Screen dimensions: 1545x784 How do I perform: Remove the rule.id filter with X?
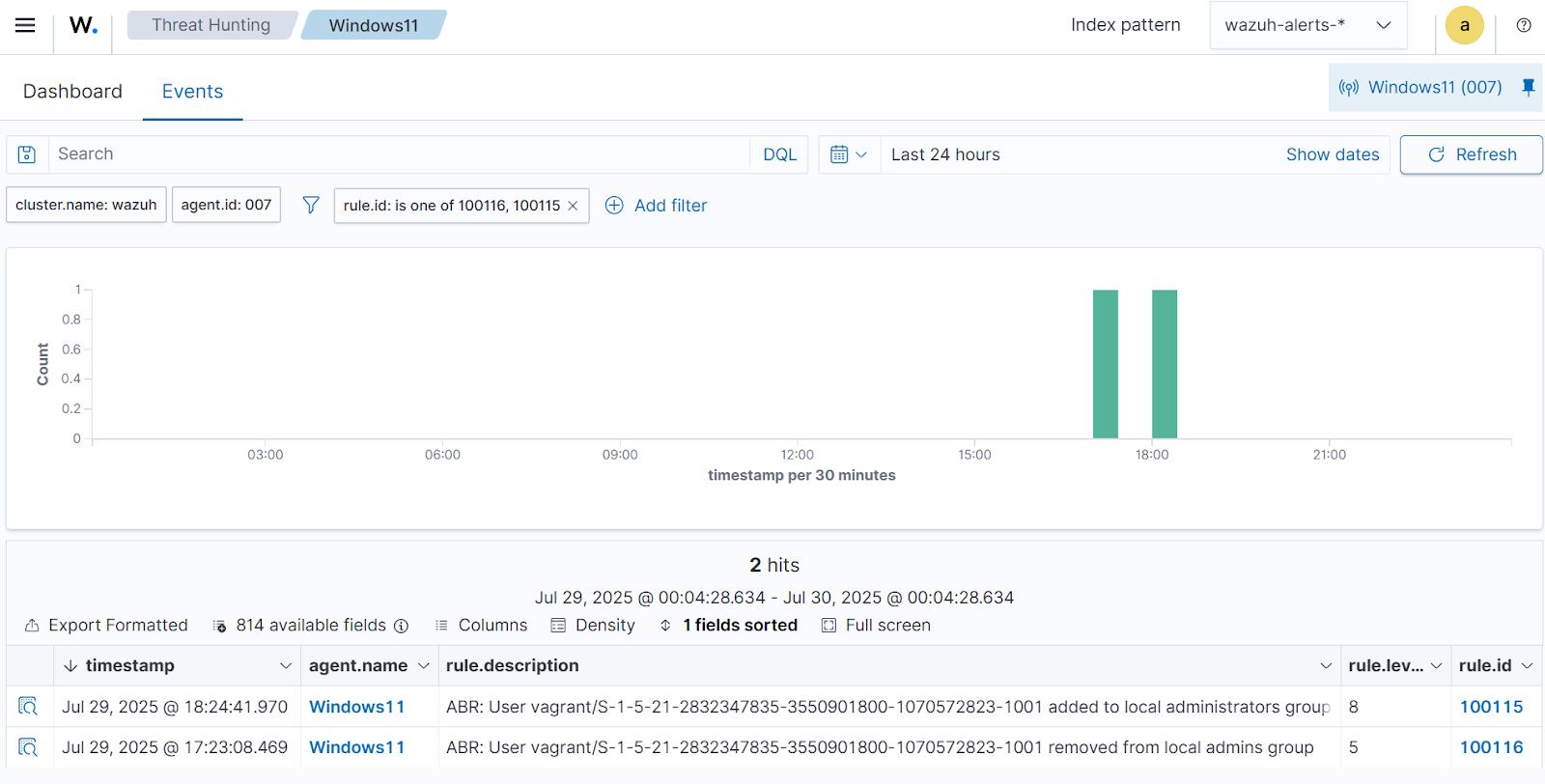click(x=573, y=206)
